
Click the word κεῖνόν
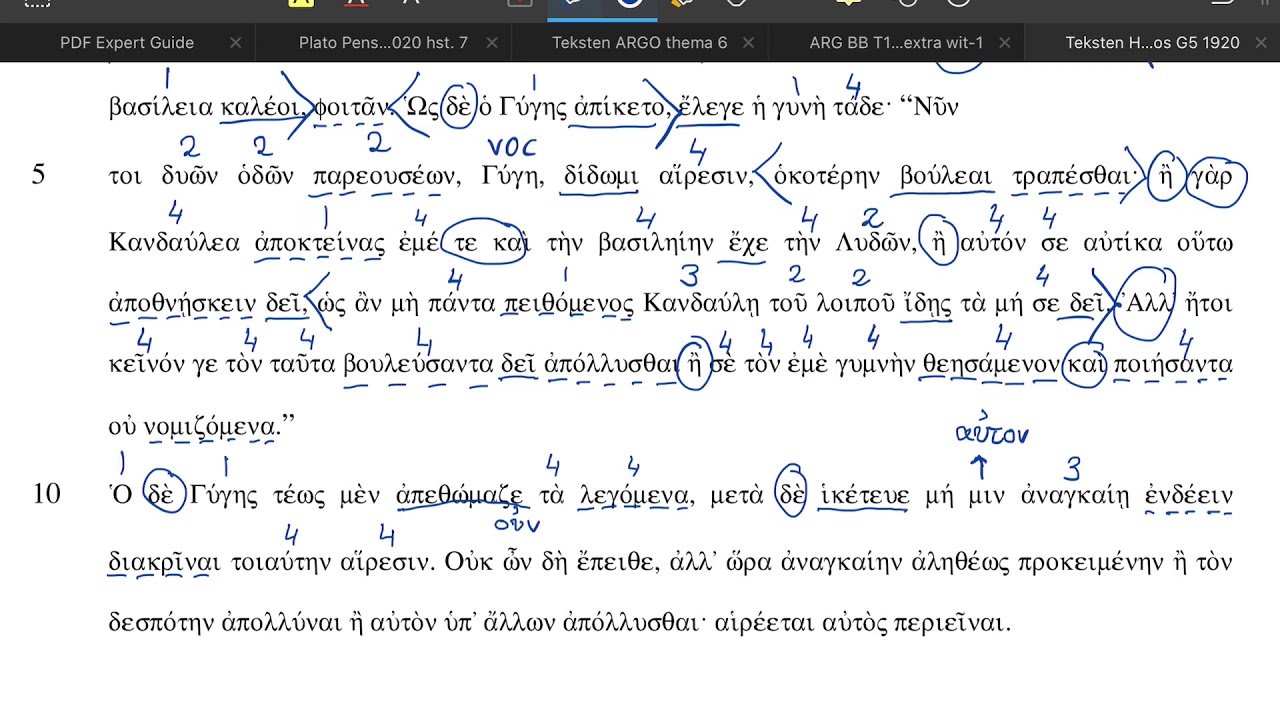(147, 365)
